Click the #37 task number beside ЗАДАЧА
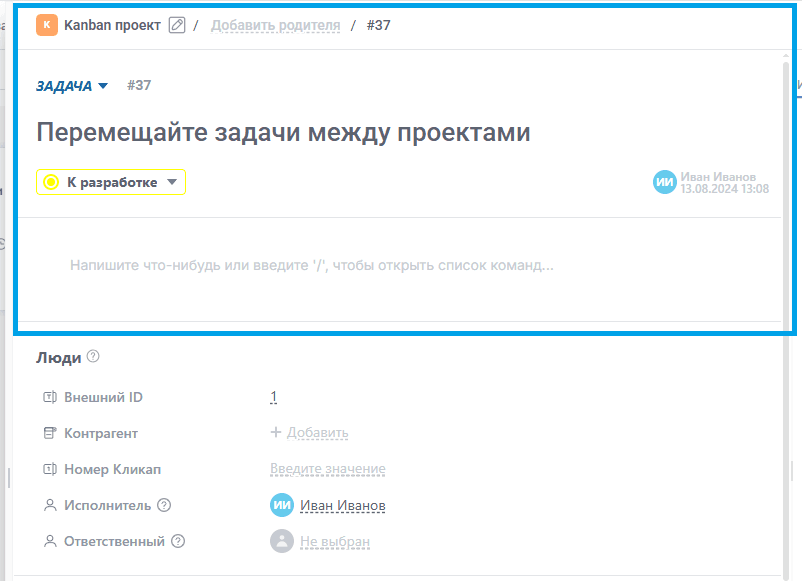 [139, 85]
